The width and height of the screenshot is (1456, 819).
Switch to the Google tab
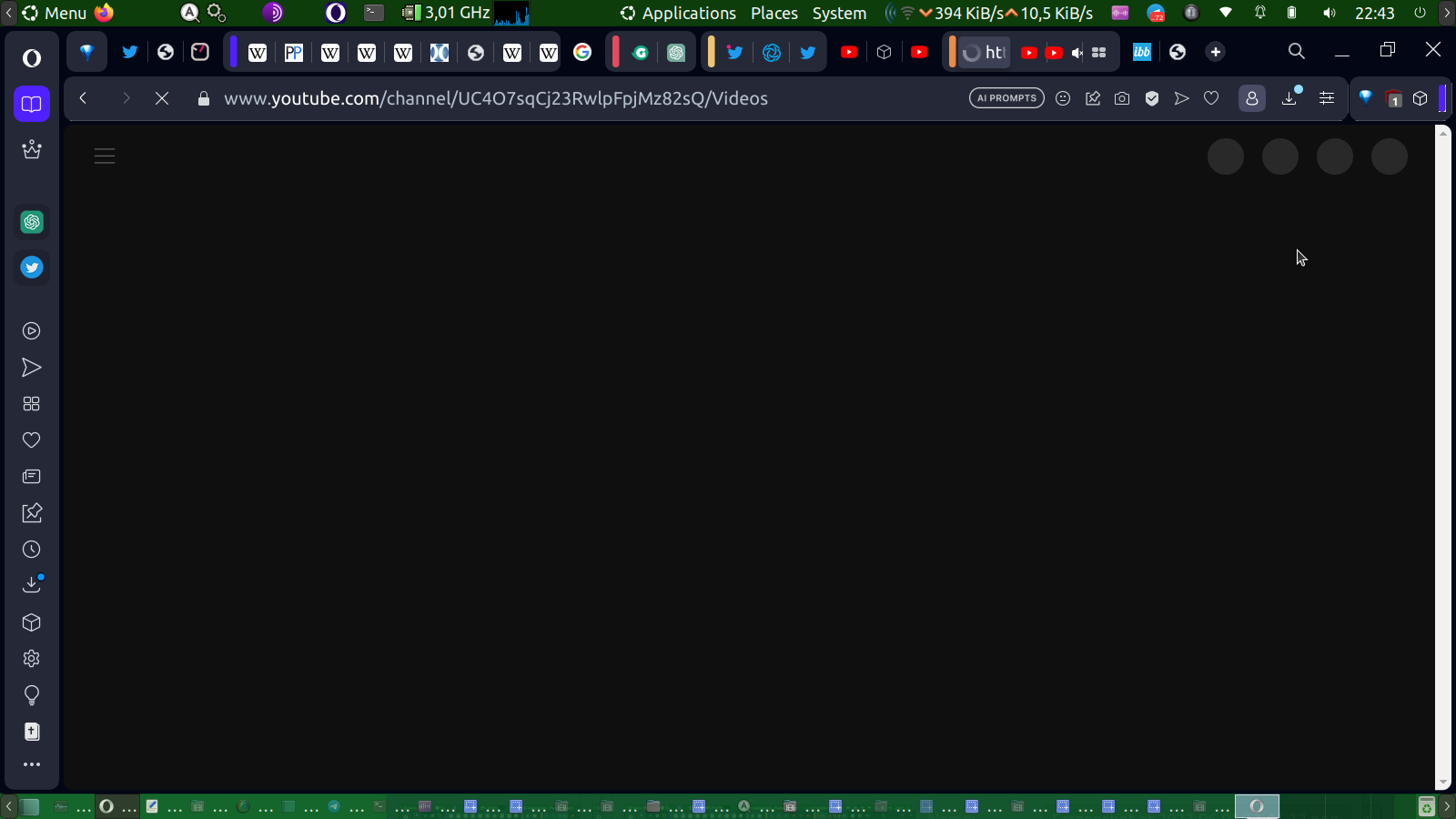tap(582, 52)
